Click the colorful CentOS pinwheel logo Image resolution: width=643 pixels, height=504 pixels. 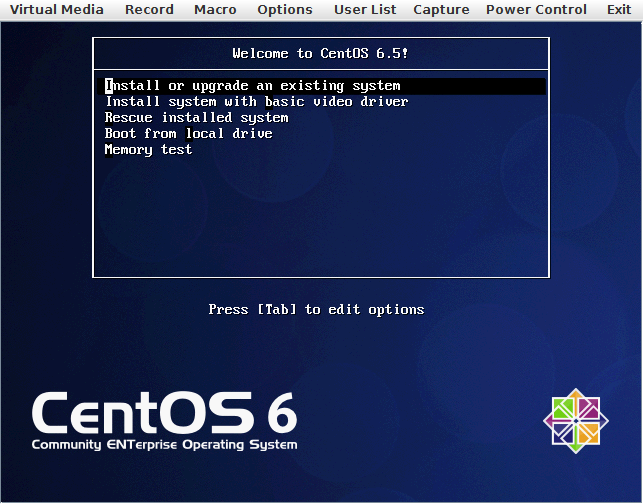pyautogui.click(x=576, y=417)
